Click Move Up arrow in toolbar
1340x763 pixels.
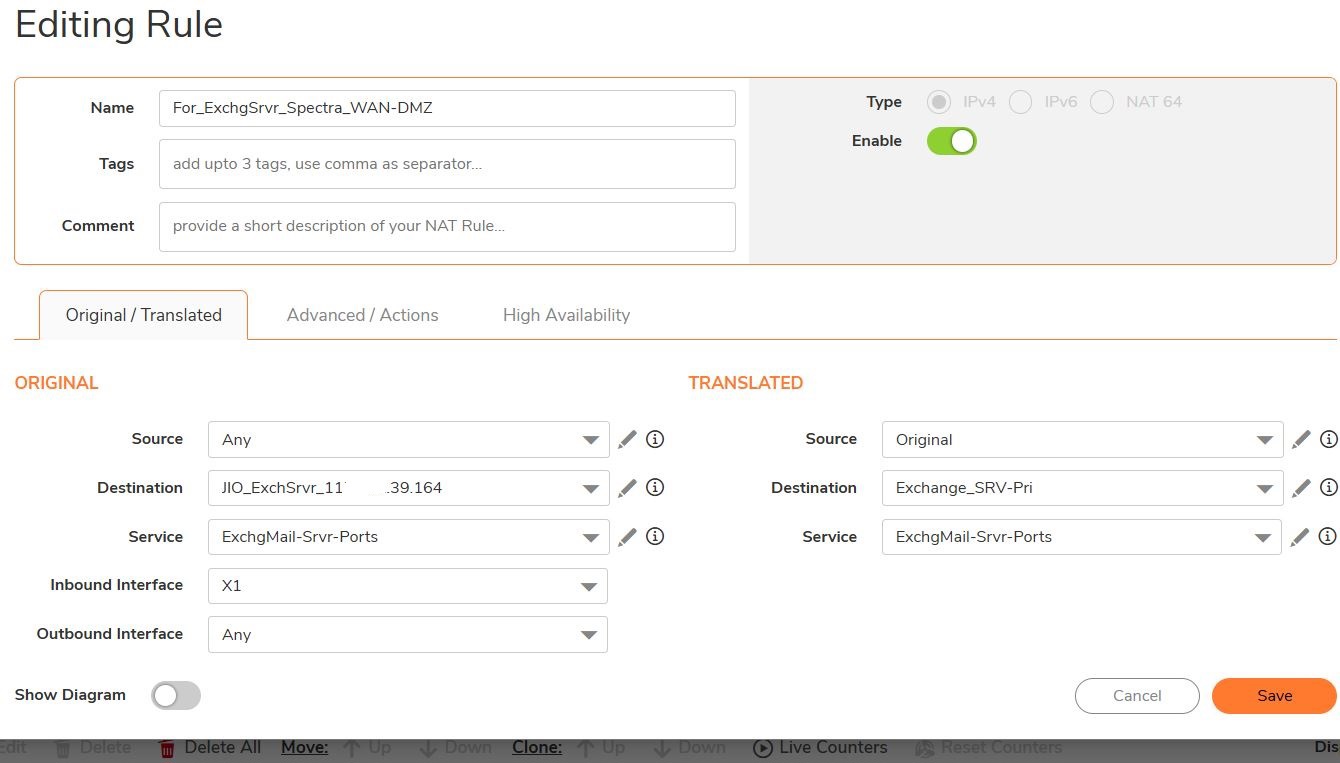click(351, 748)
